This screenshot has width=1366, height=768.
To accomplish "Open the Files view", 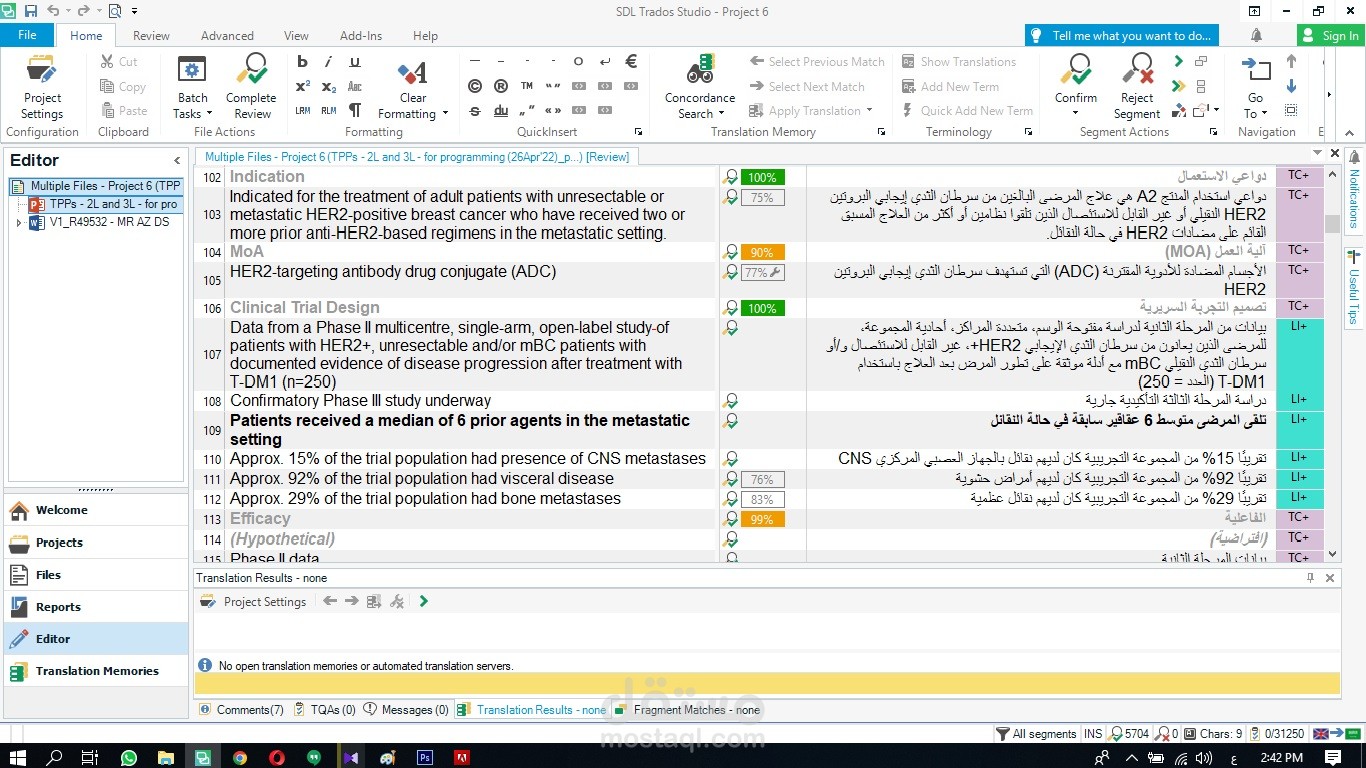I will 95,575.
